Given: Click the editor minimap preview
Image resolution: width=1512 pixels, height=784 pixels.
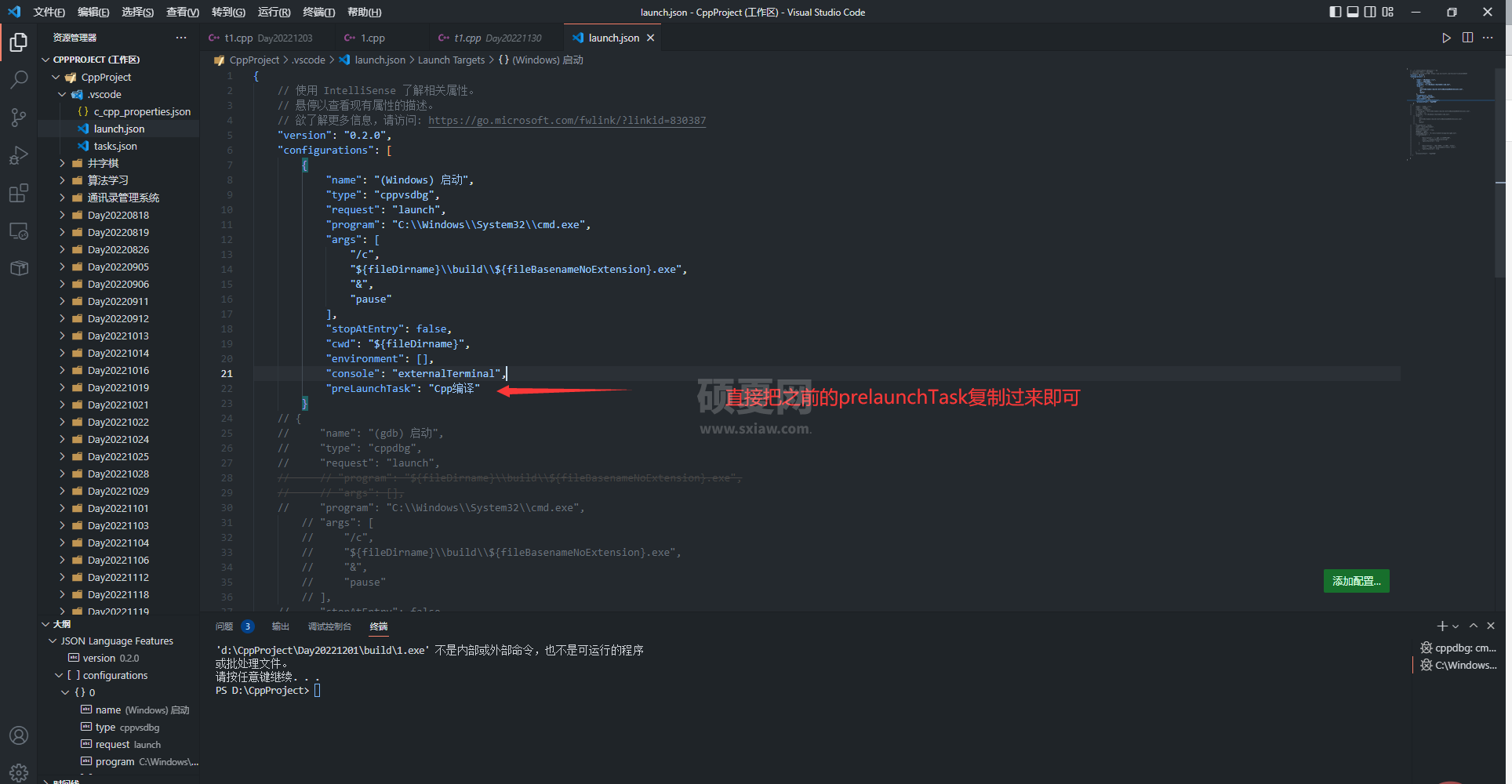Looking at the screenshot, I should pos(1451,114).
